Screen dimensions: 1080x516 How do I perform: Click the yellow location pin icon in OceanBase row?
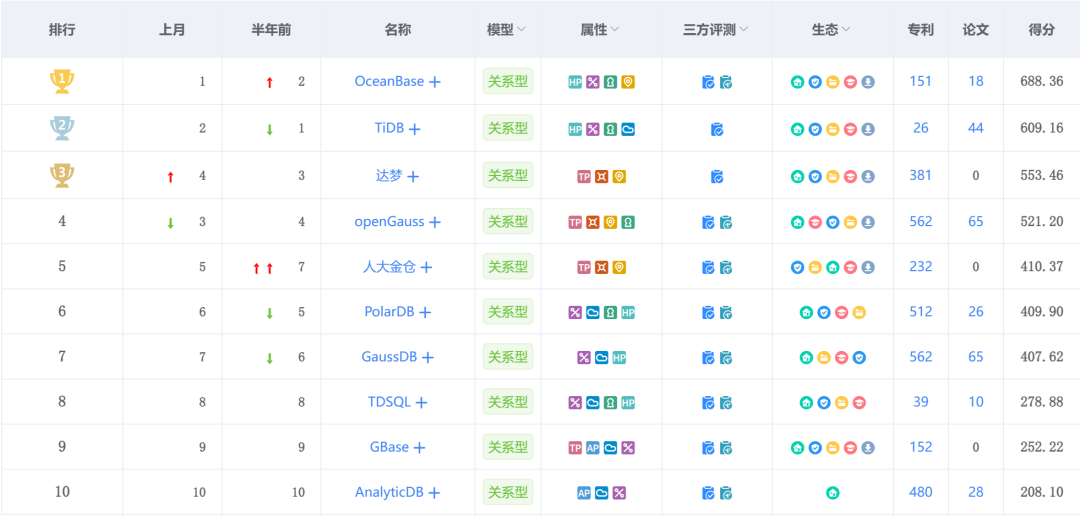(627, 82)
